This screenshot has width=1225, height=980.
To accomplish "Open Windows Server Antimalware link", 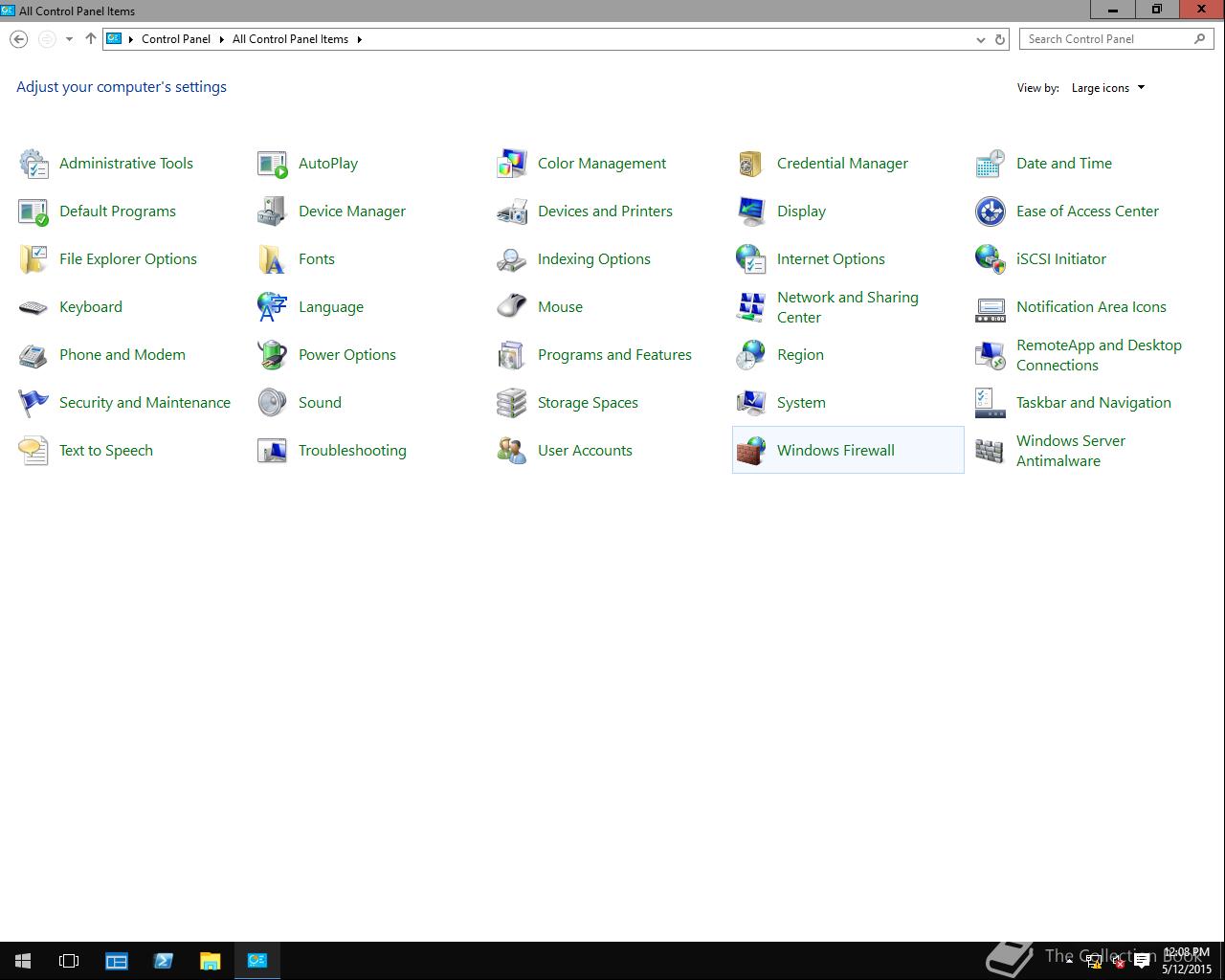I will pos(1071,451).
